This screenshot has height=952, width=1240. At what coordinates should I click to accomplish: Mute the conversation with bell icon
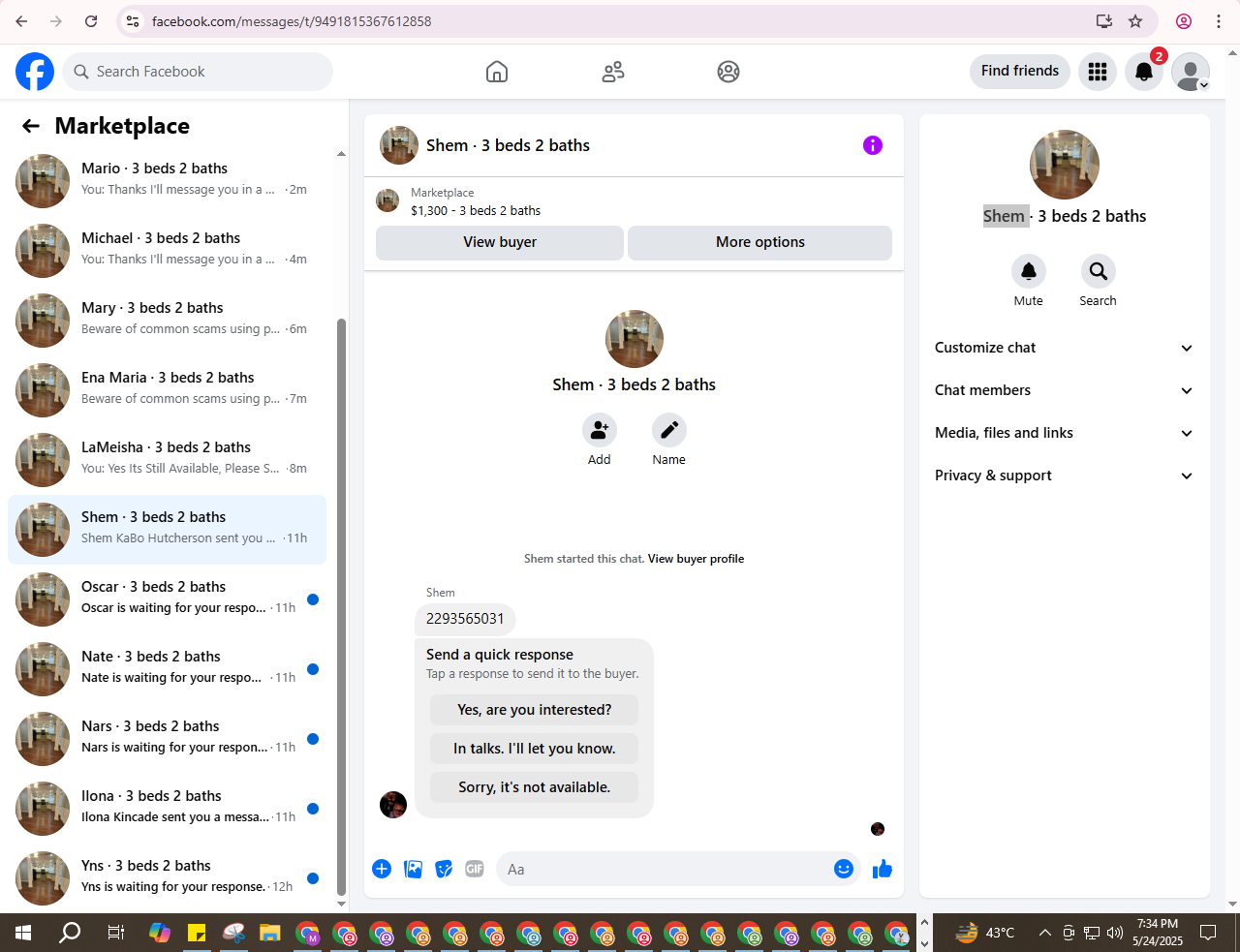[x=1029, y=271]
